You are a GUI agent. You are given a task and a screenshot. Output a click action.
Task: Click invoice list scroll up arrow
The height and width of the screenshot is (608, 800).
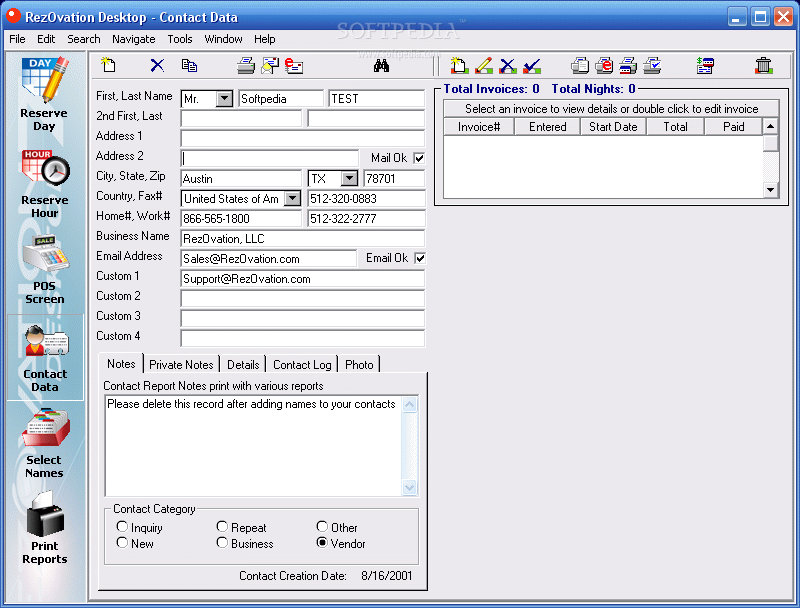click(770, 126)
